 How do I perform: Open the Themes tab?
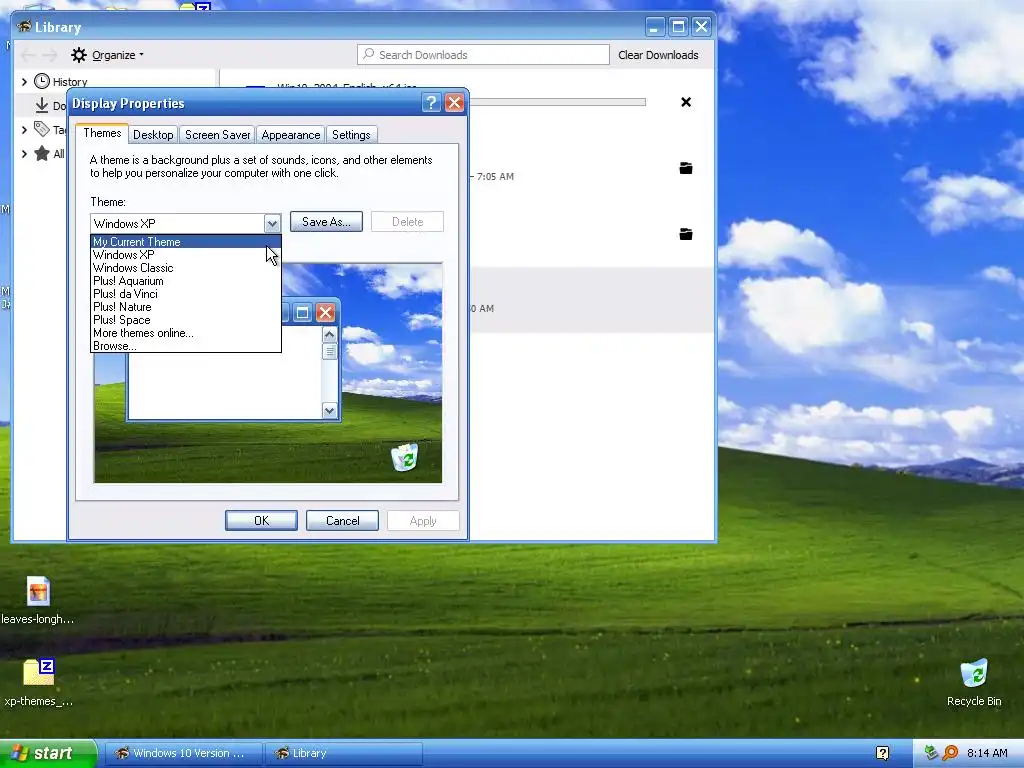click(x=102, y=133)
